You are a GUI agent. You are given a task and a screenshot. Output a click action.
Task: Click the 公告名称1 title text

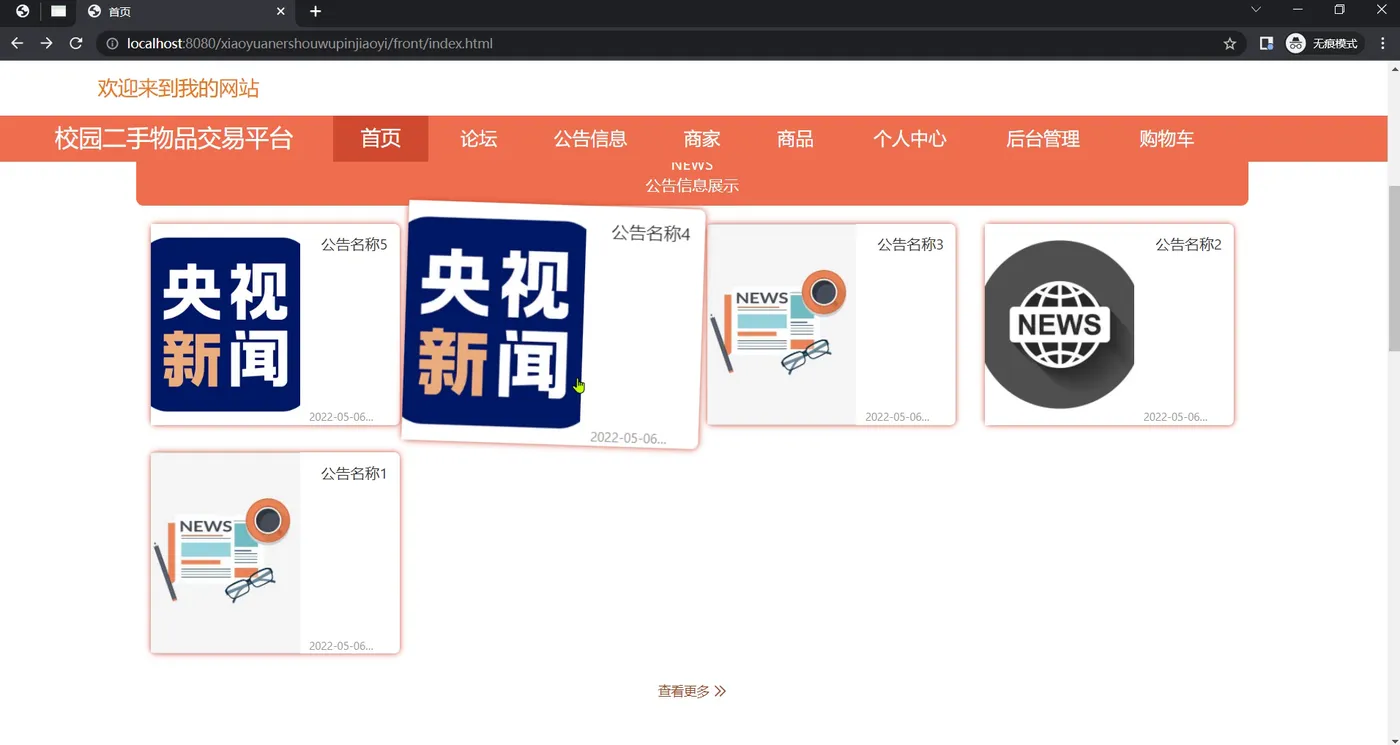[354, 473]
